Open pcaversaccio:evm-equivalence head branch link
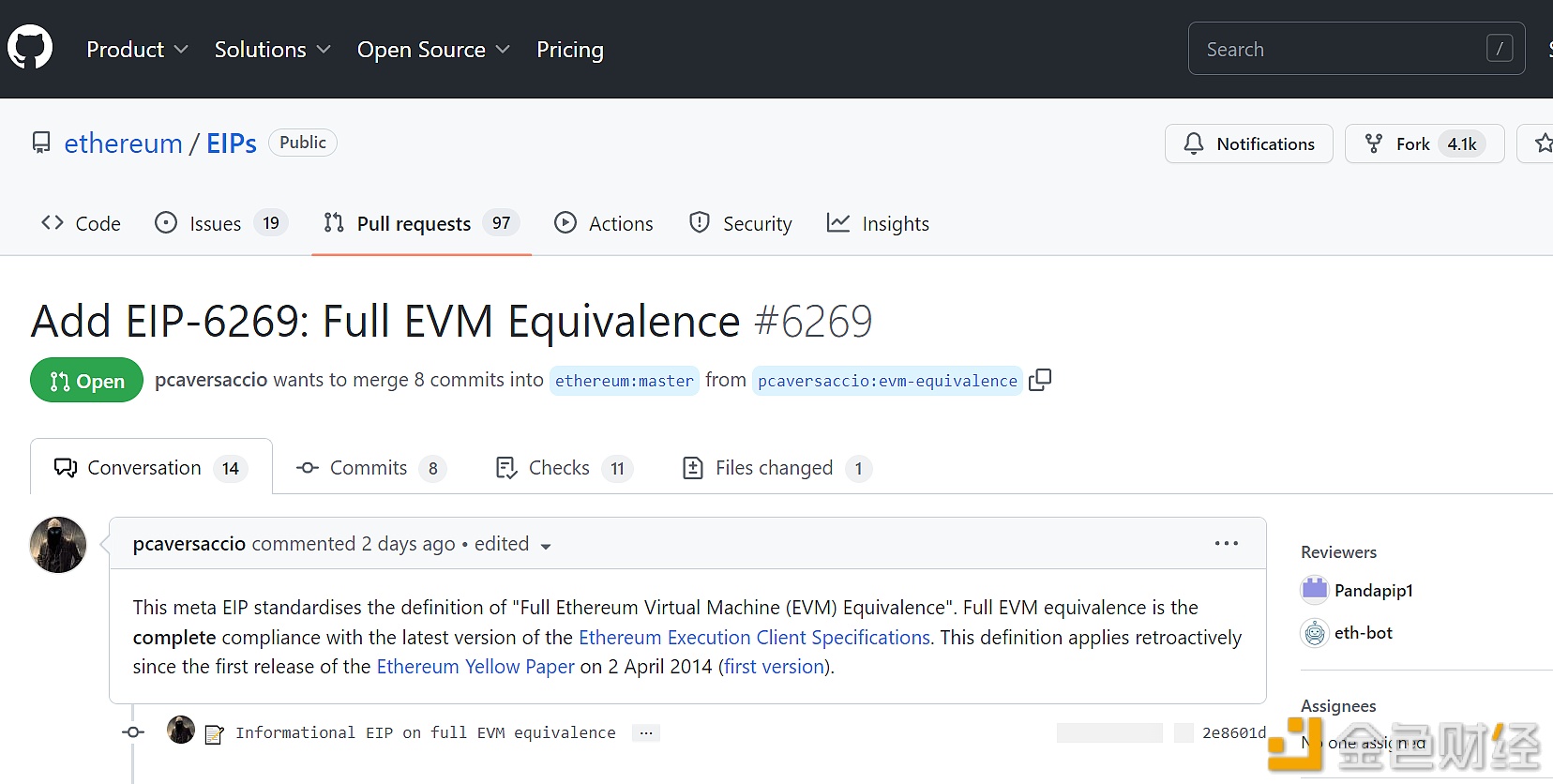Screen dimensions: 1553x784 pos(887,381)
